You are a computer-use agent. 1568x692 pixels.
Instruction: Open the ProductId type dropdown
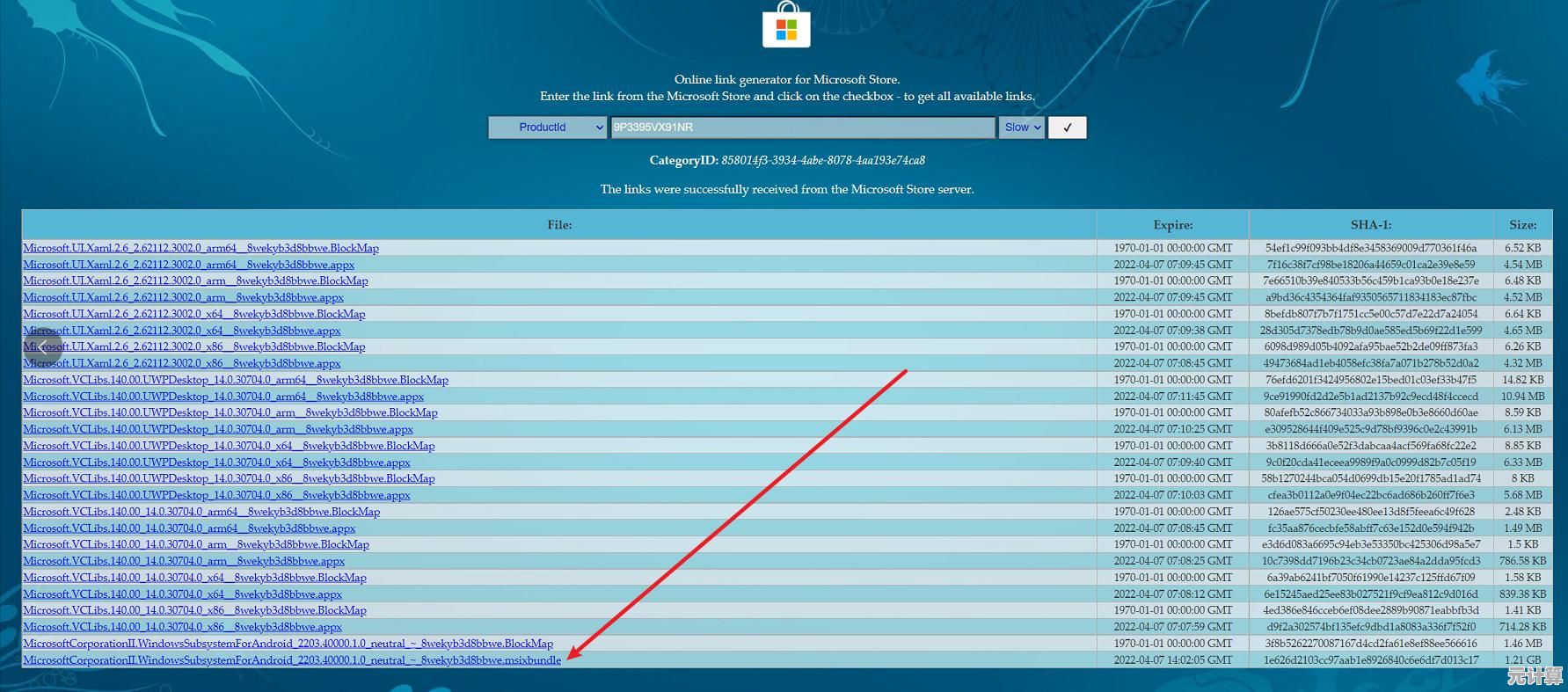(x=547, y=127)
